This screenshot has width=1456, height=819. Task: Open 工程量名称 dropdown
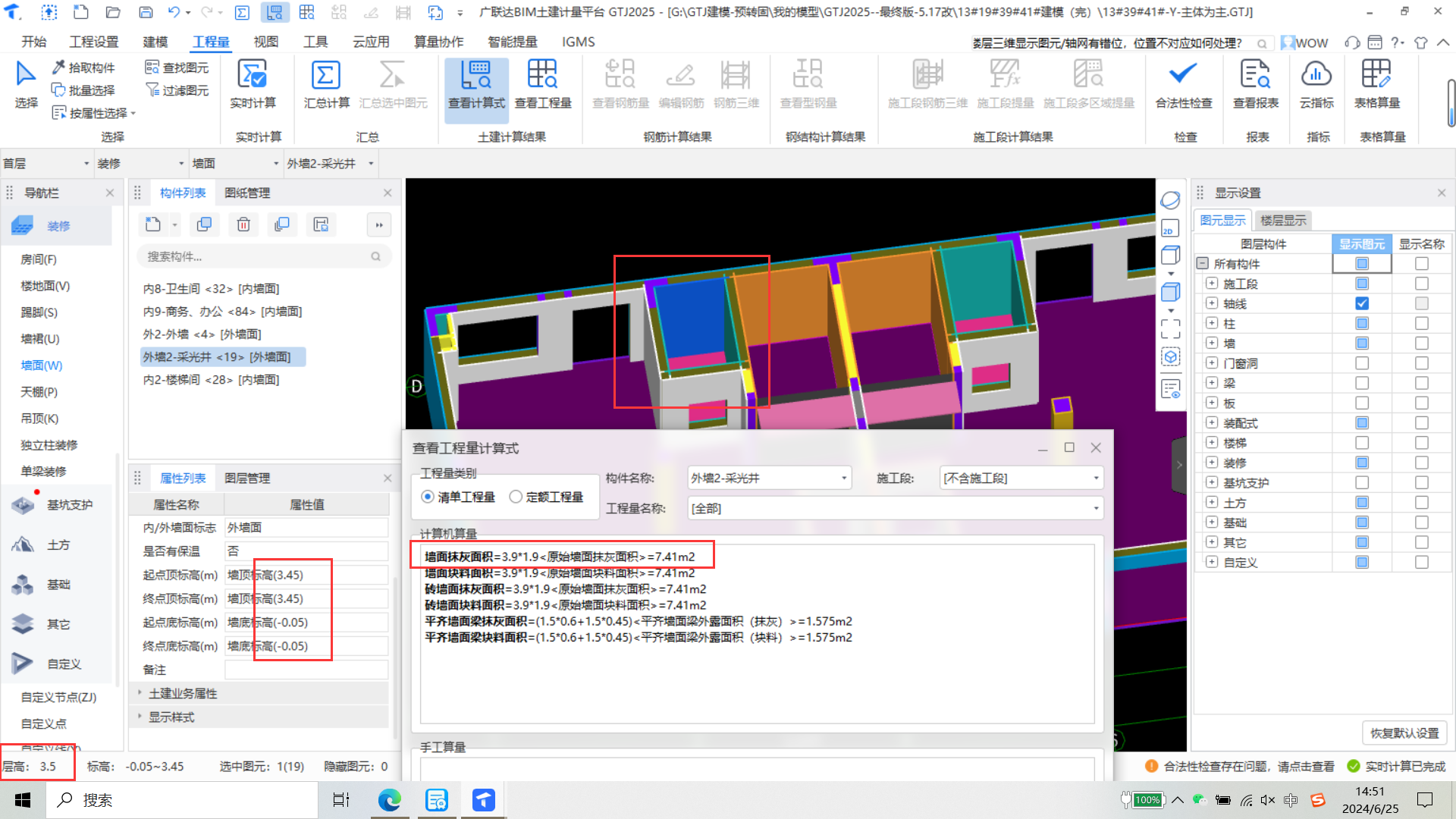pyautogui.click(x=895, y=508)
